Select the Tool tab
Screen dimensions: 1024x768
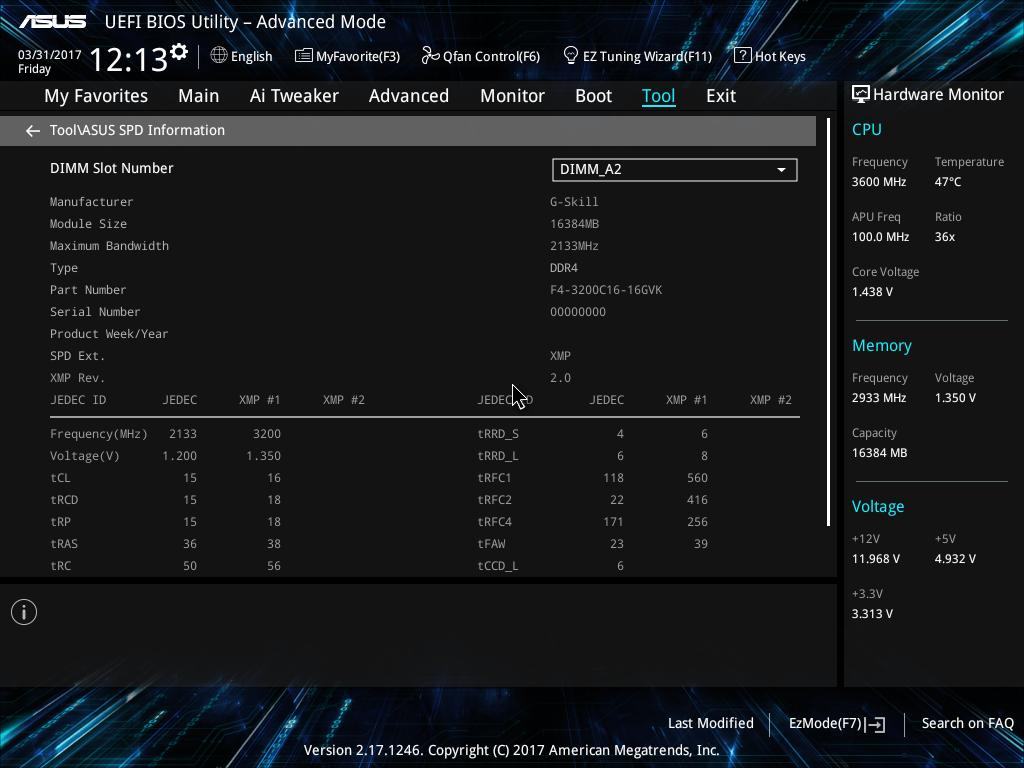pos(658,96)
